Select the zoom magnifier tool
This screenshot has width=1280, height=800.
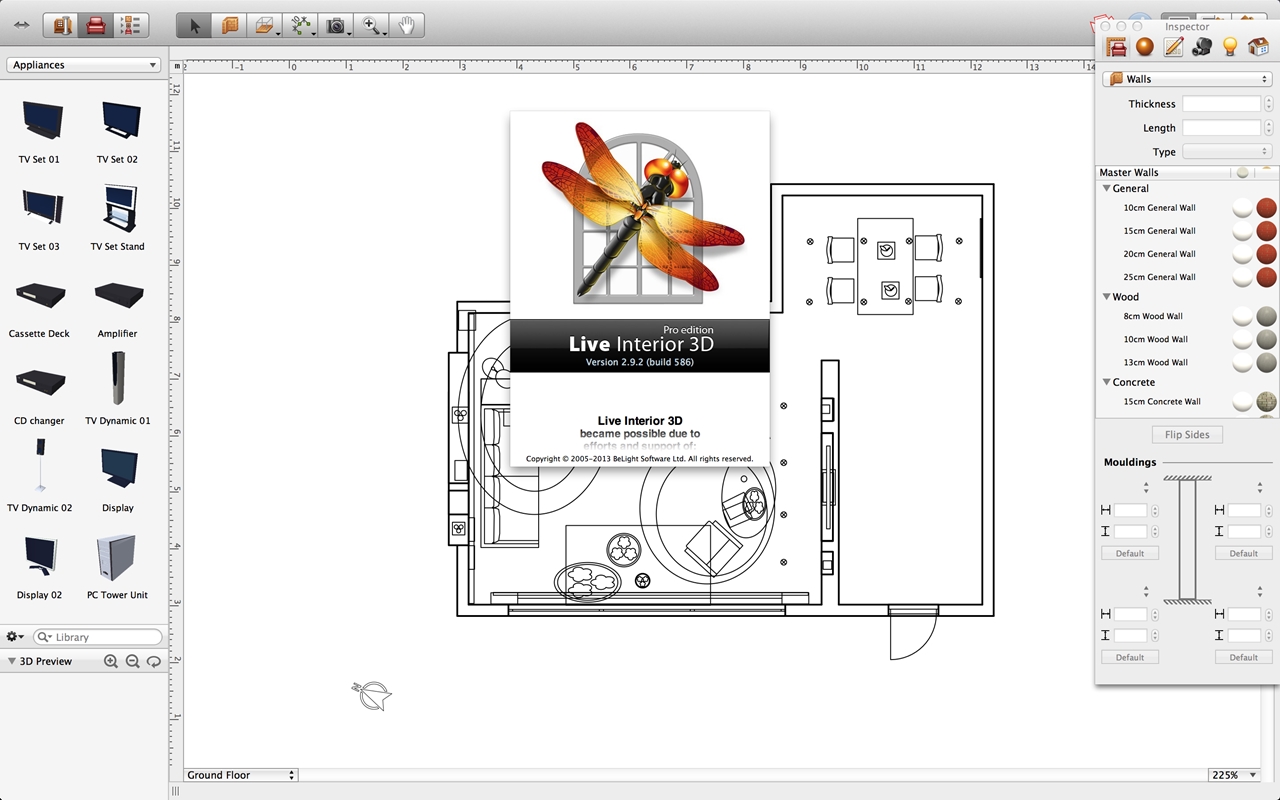[373, 26]
